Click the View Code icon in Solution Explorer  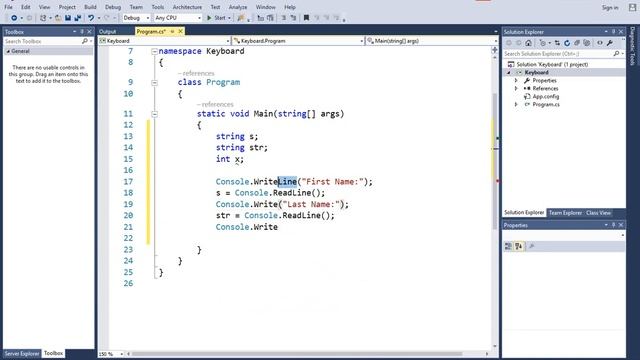pyautogui.click(x=600, y=43)
